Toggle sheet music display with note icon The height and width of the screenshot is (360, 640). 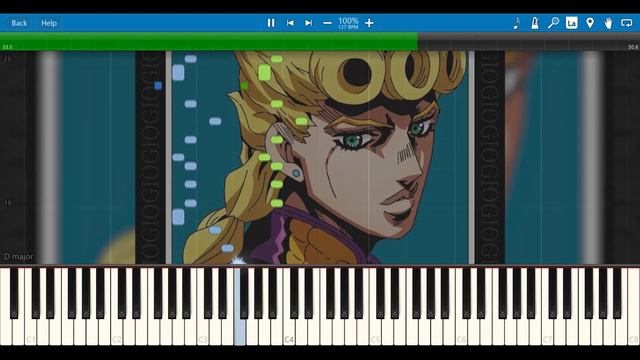click(516, 23)
